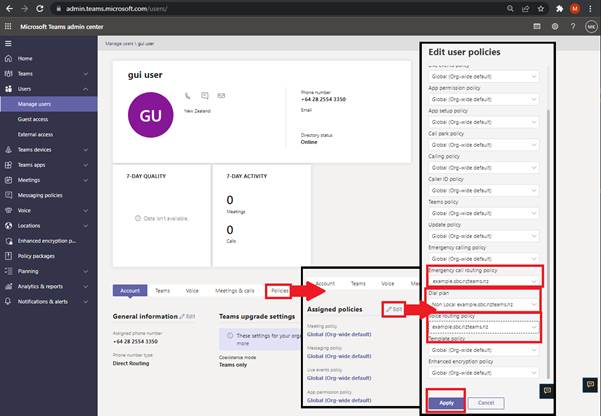Click the chat icon under gui user
Screen dimensions: 601x416
(x=205, y=96)
